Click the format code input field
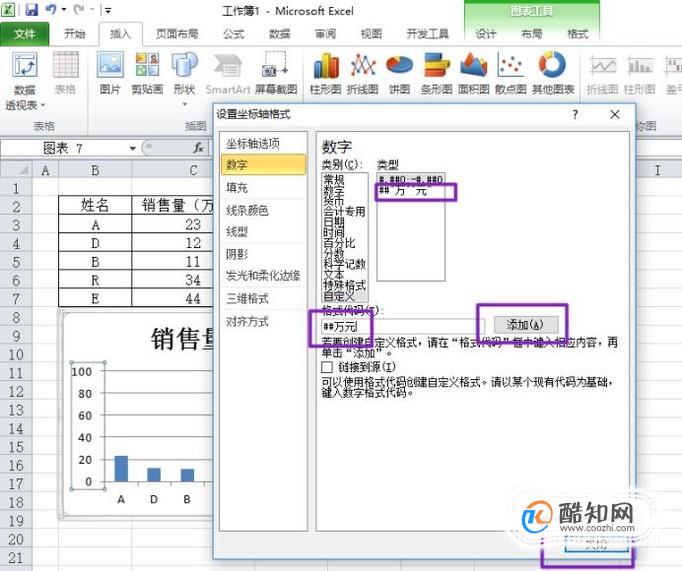682x571 pixels. coord(403,327)
